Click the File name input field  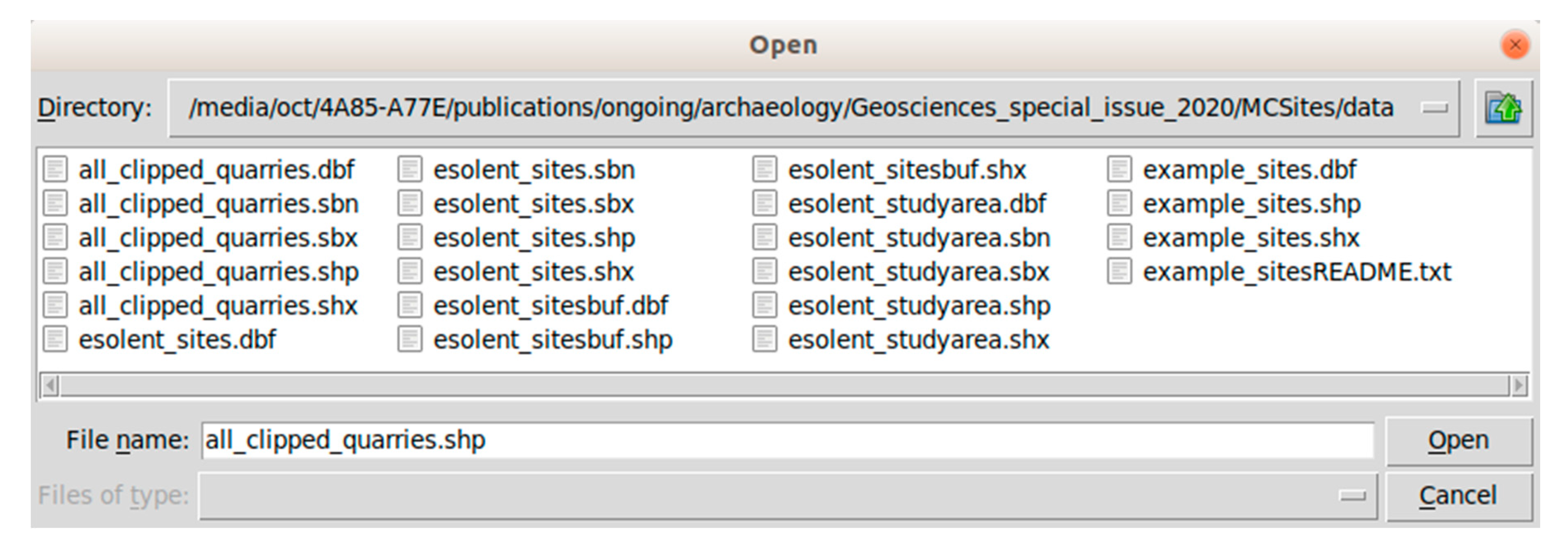786,440
